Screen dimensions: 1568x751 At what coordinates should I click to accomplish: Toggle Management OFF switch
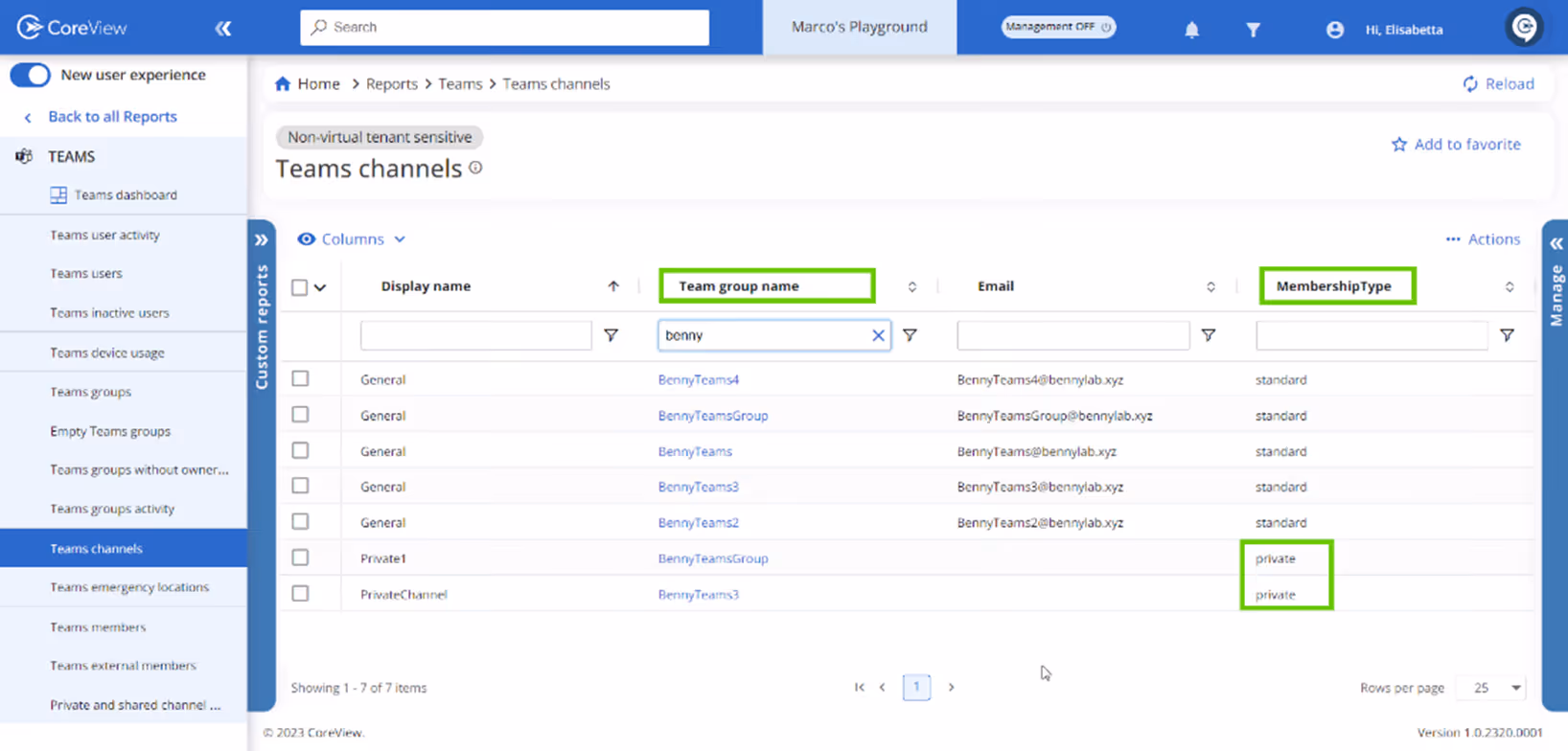pyautogui.click(x=1058, y=27)
